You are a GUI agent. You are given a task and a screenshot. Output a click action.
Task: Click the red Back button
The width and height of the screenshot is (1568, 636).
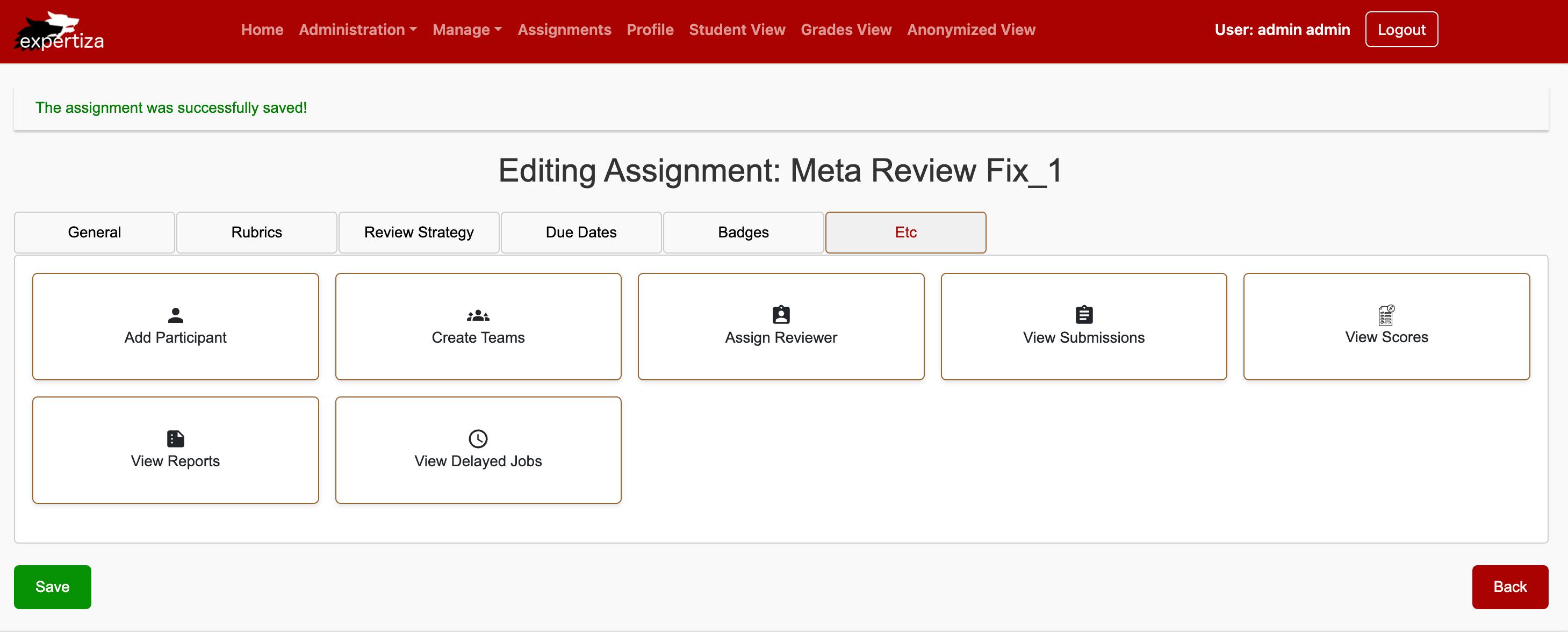(x=1509, y=587)
